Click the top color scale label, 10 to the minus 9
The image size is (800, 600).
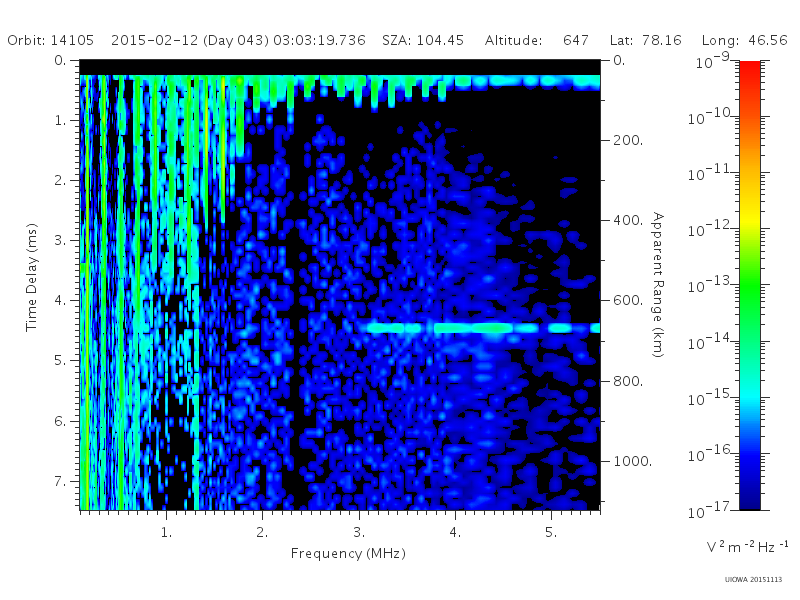pyautogui.click(x=713, y=61)
